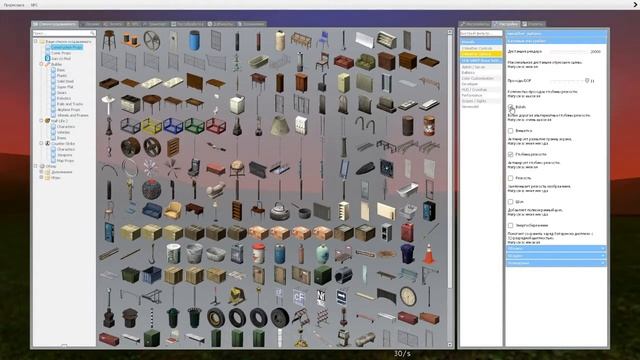The image size is (640, 360).
Task: Spawn the teal propane tank prop
Action: point(322,253)
